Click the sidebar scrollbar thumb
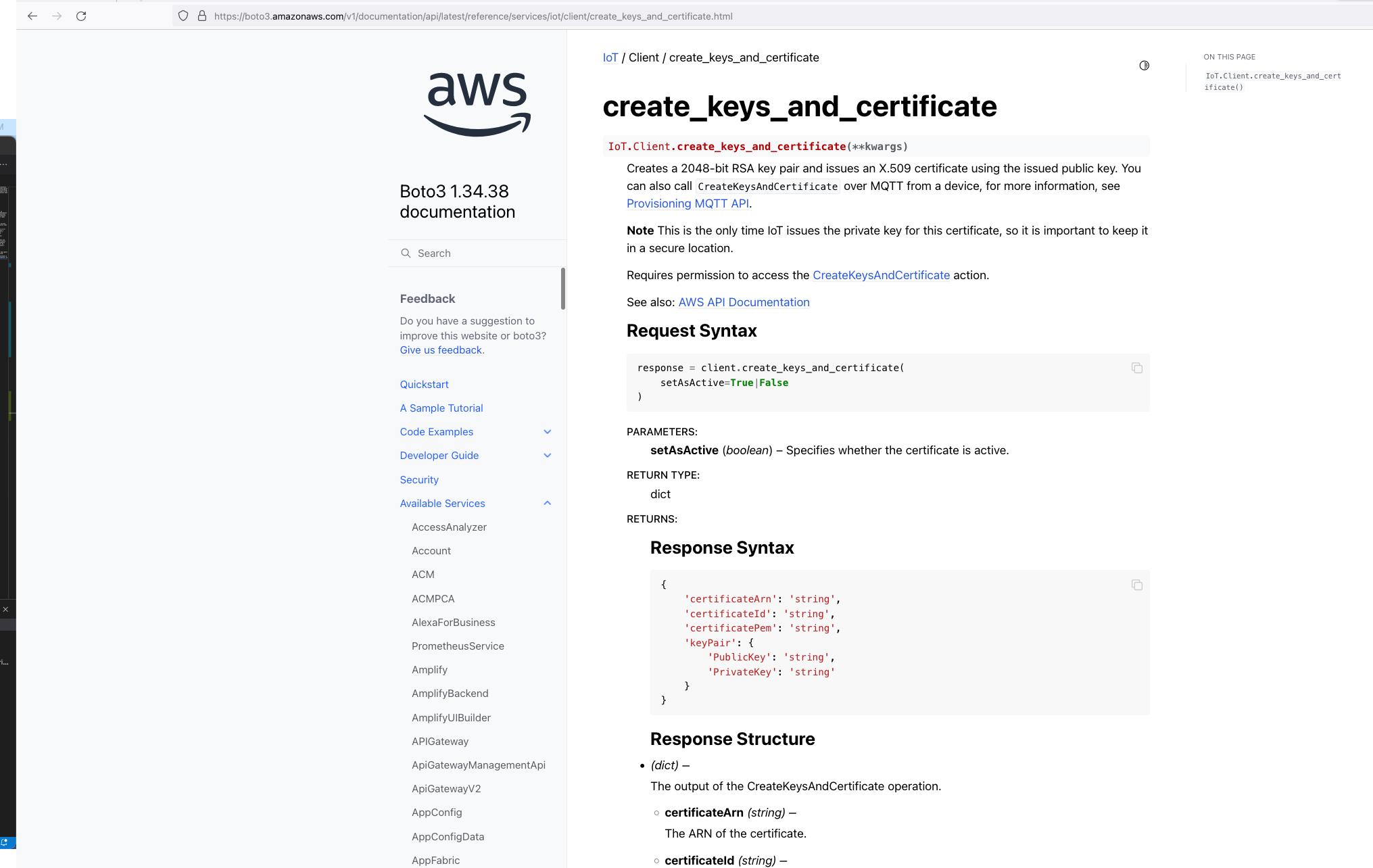The height and width of the screenshot is (868, 1373). pyautogui.click(x=562, y=289)
